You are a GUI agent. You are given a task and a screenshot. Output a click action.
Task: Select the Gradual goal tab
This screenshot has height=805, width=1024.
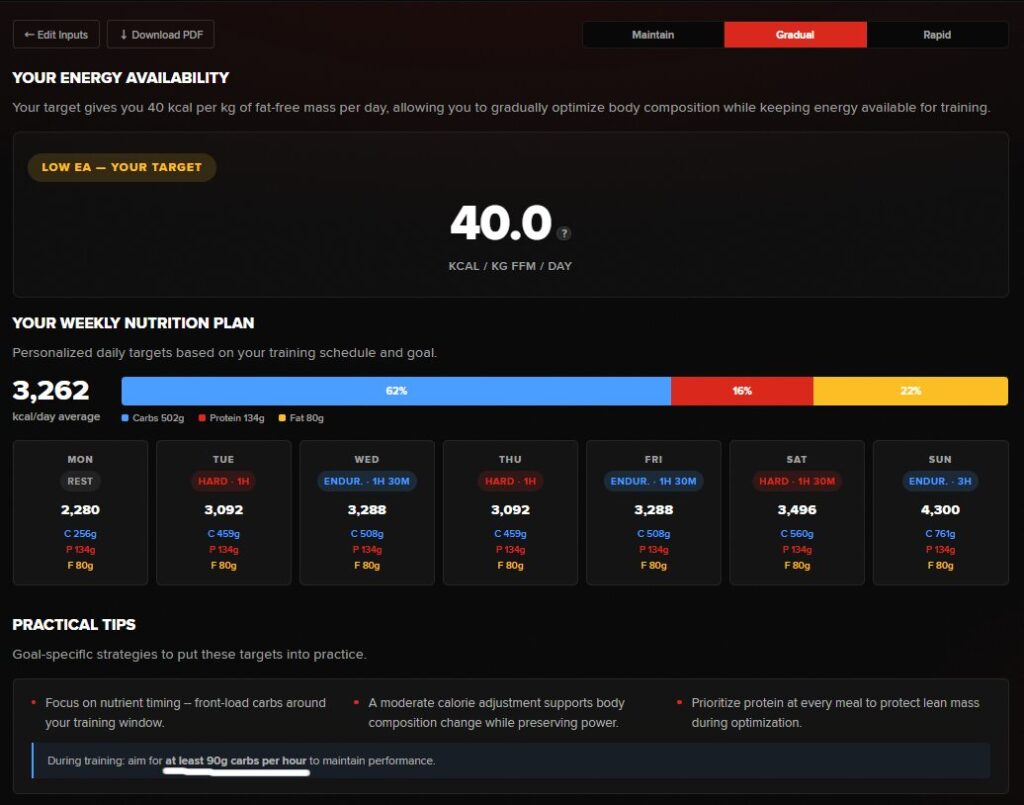(x=795, y=35)
